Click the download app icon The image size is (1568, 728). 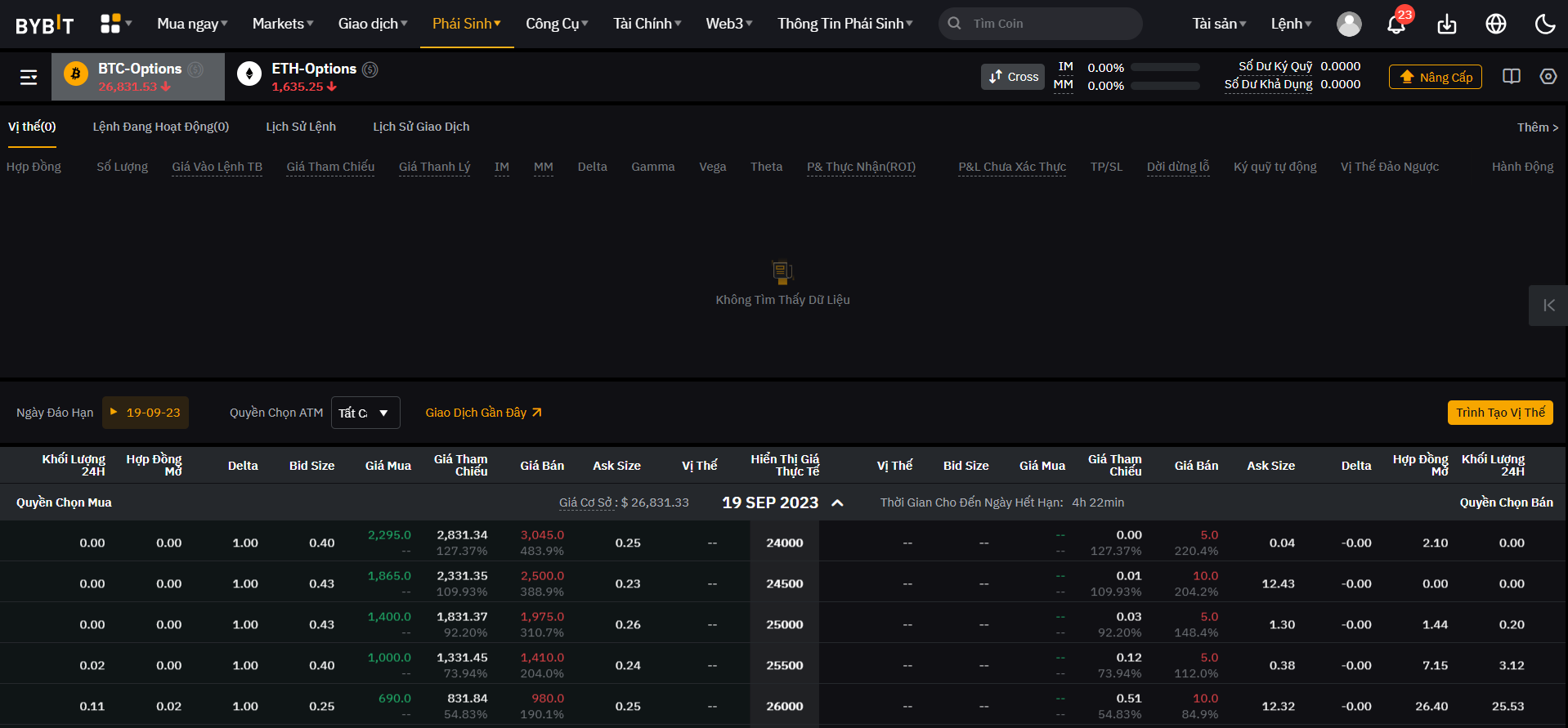tap(1447, 24)
